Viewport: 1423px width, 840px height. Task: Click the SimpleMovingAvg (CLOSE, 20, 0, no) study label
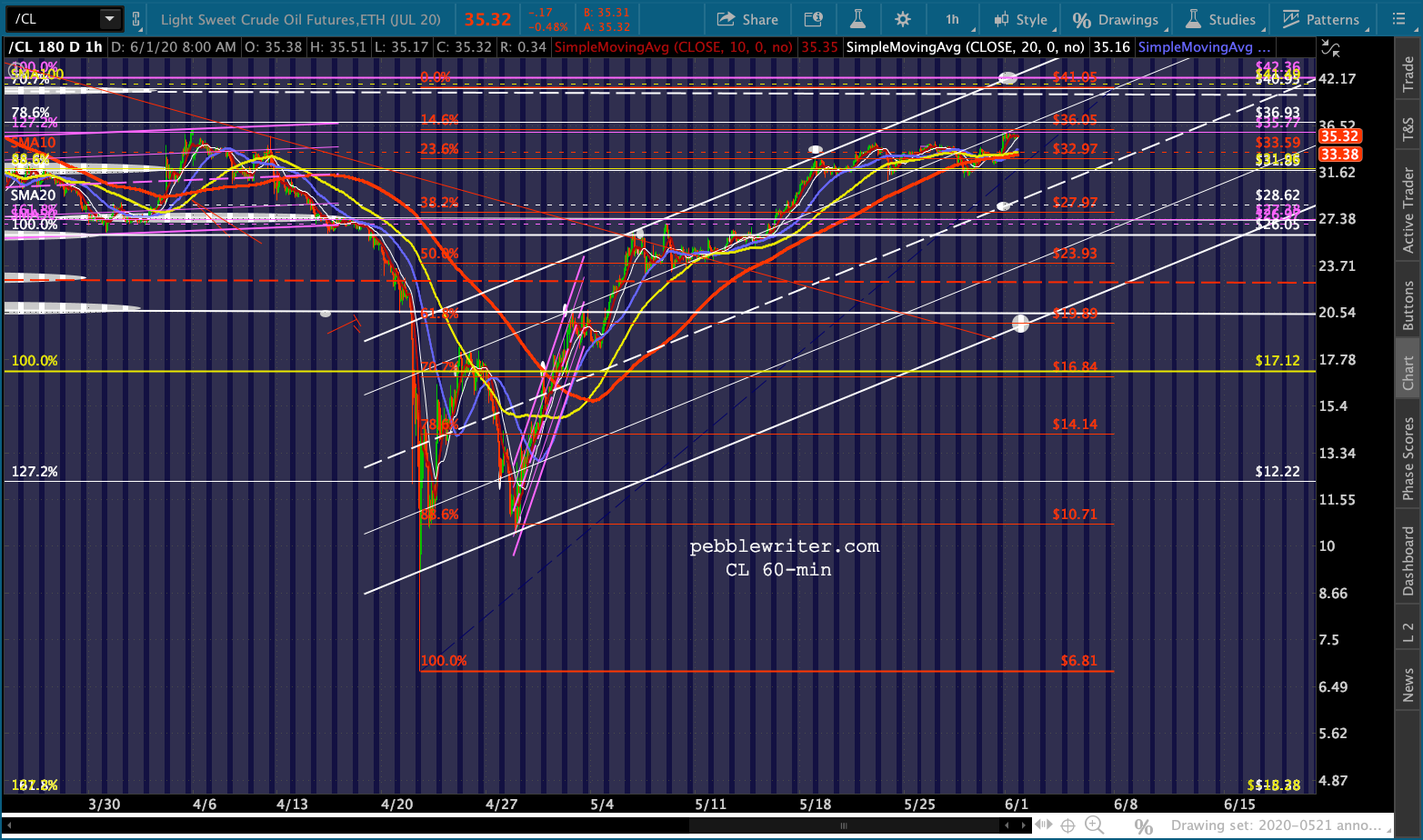click(x=966, y=47)
